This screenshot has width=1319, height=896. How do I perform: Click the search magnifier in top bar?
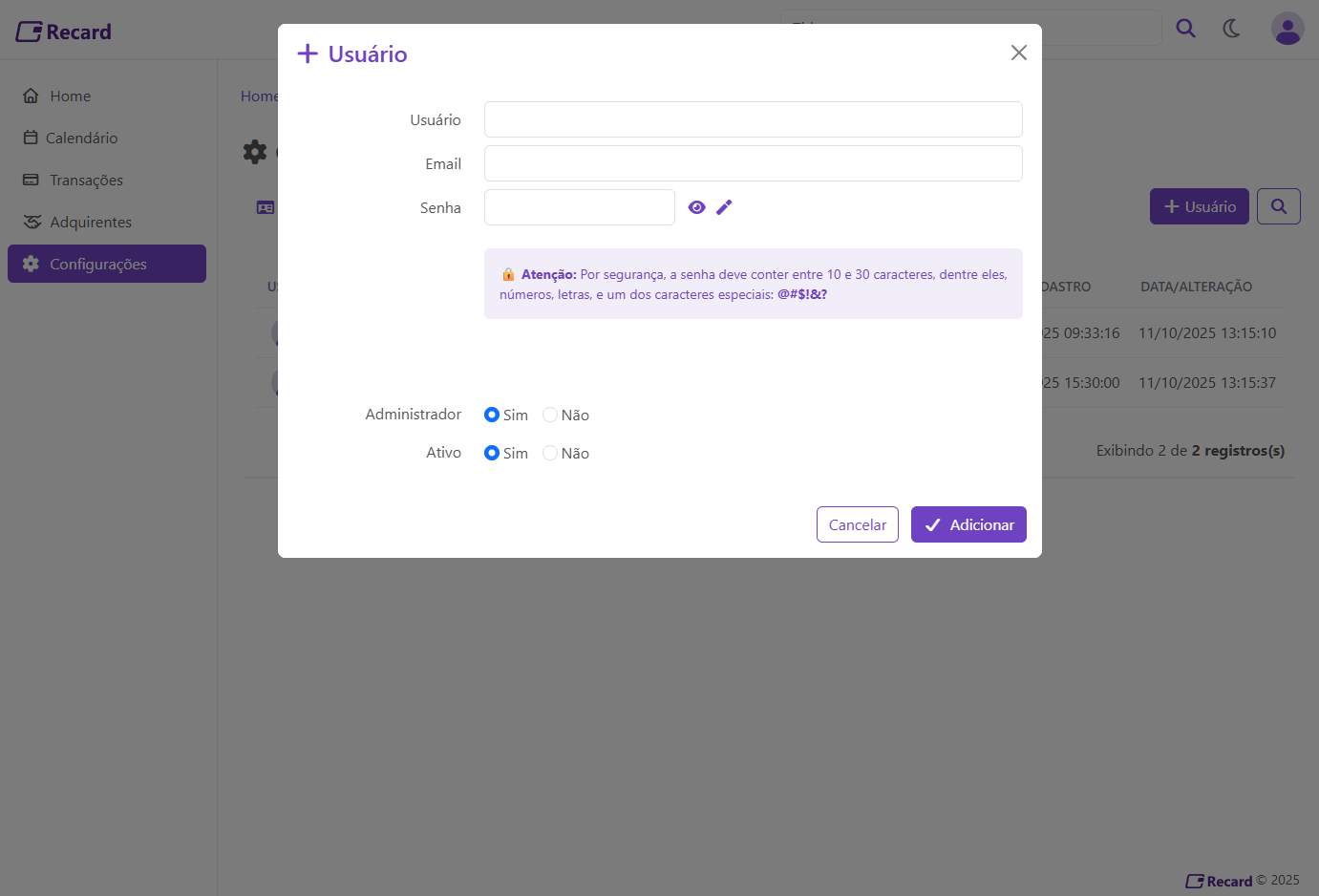(1185, 29)
